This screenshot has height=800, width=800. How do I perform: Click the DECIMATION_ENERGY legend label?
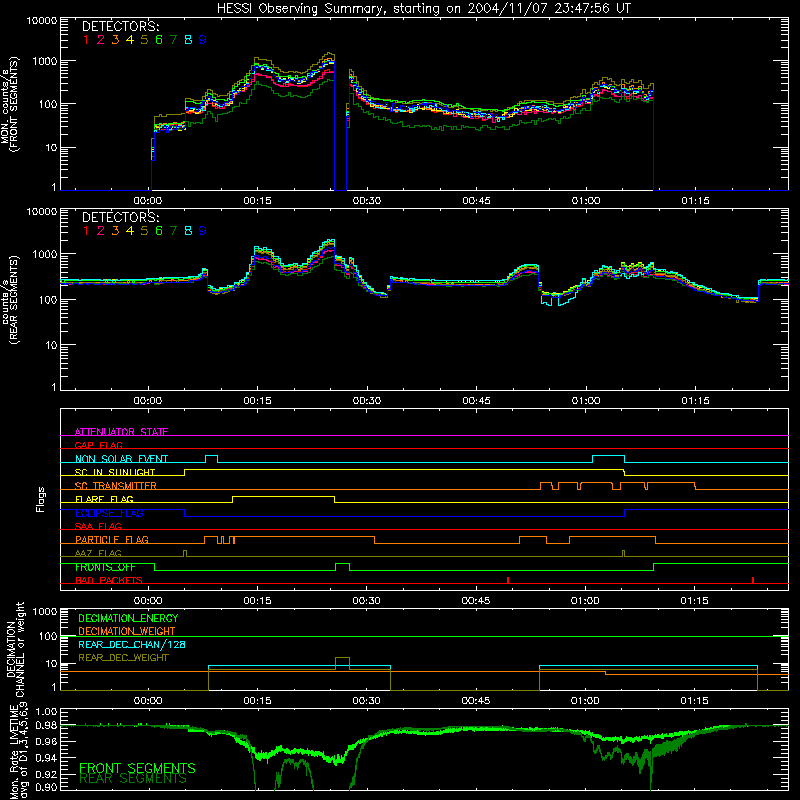coord(128,618)
